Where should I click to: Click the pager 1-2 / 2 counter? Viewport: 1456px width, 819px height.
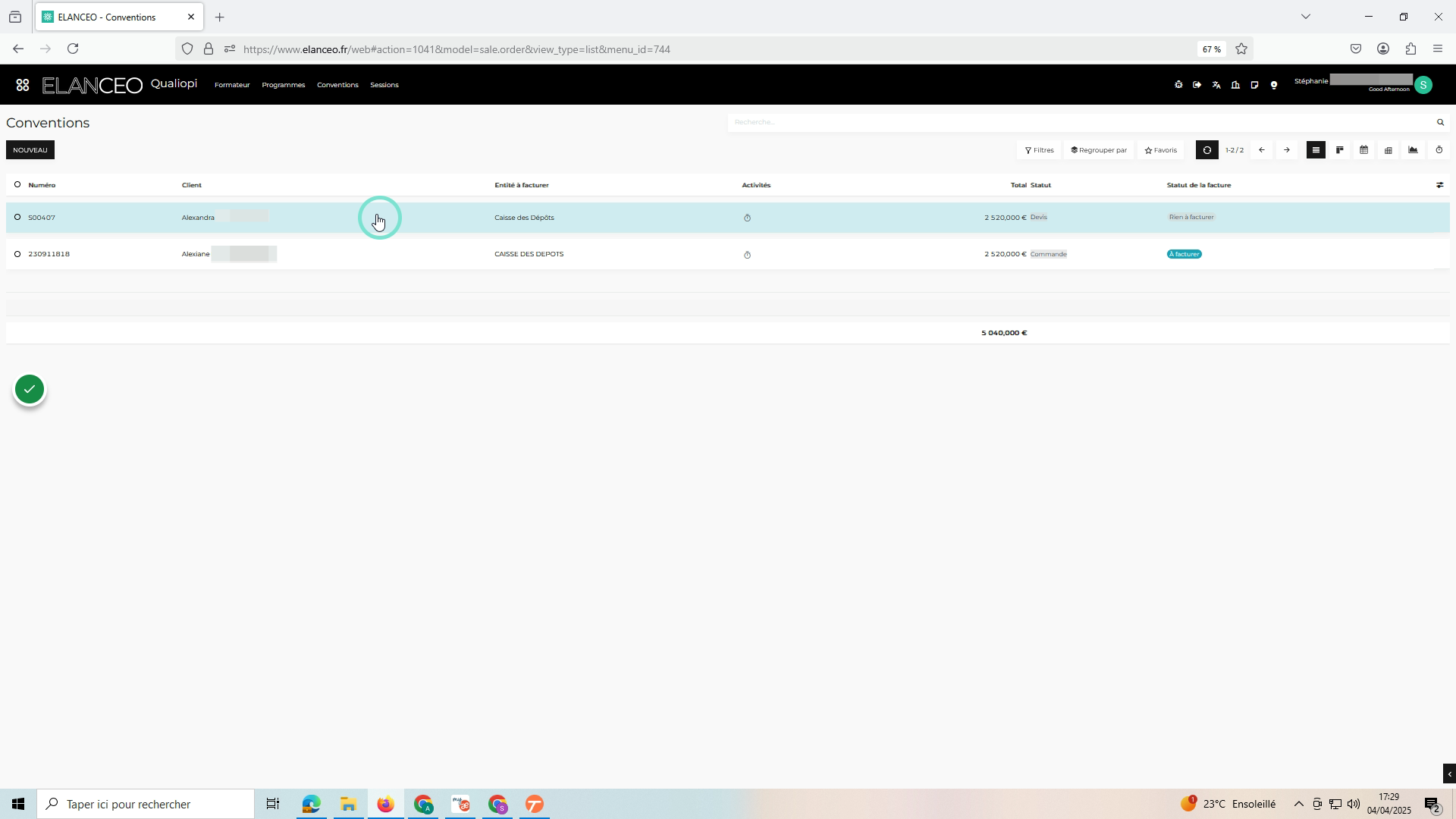click(1235, 150)
